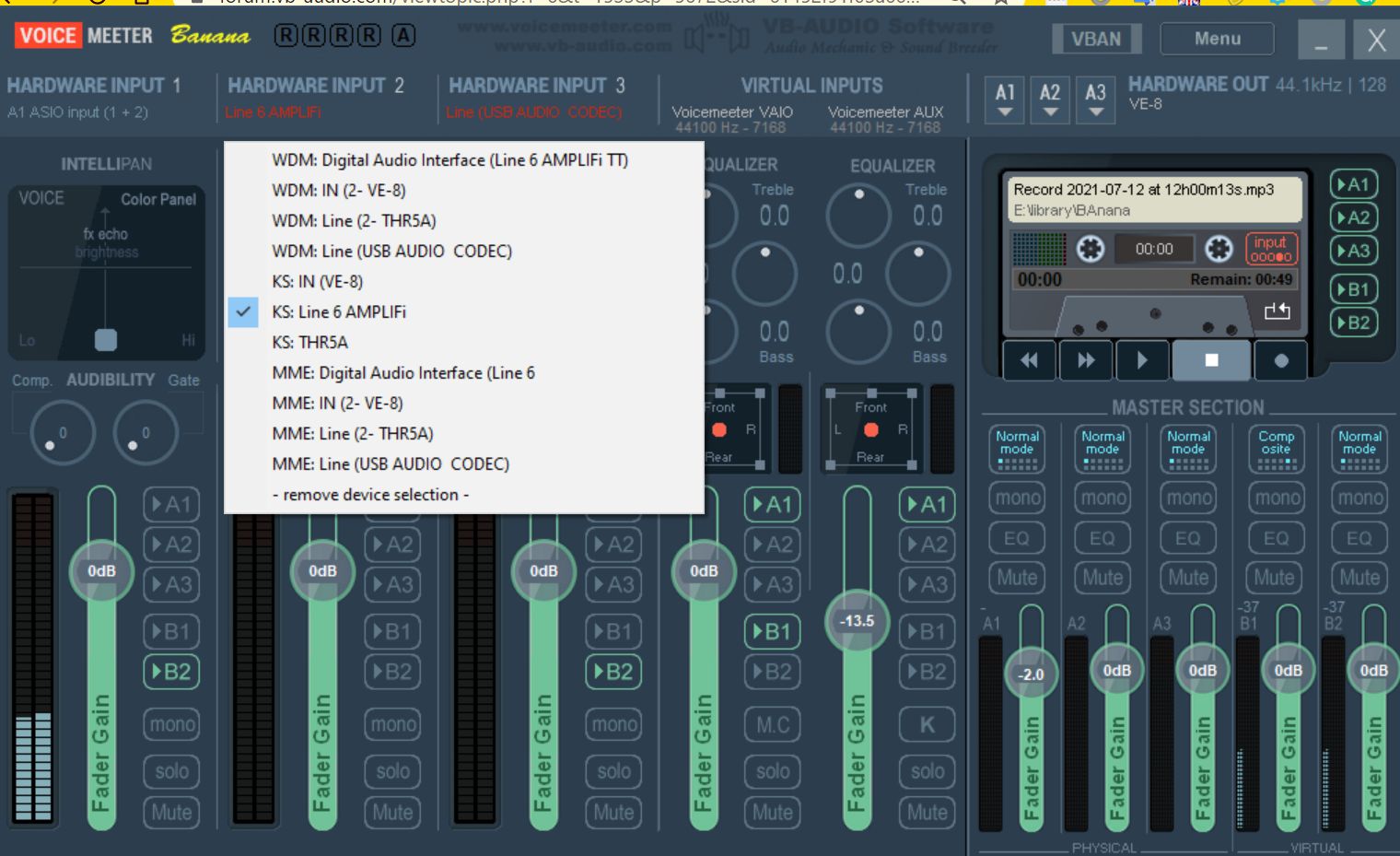Click the Intellipan voice position panel

tap(106, 272)
